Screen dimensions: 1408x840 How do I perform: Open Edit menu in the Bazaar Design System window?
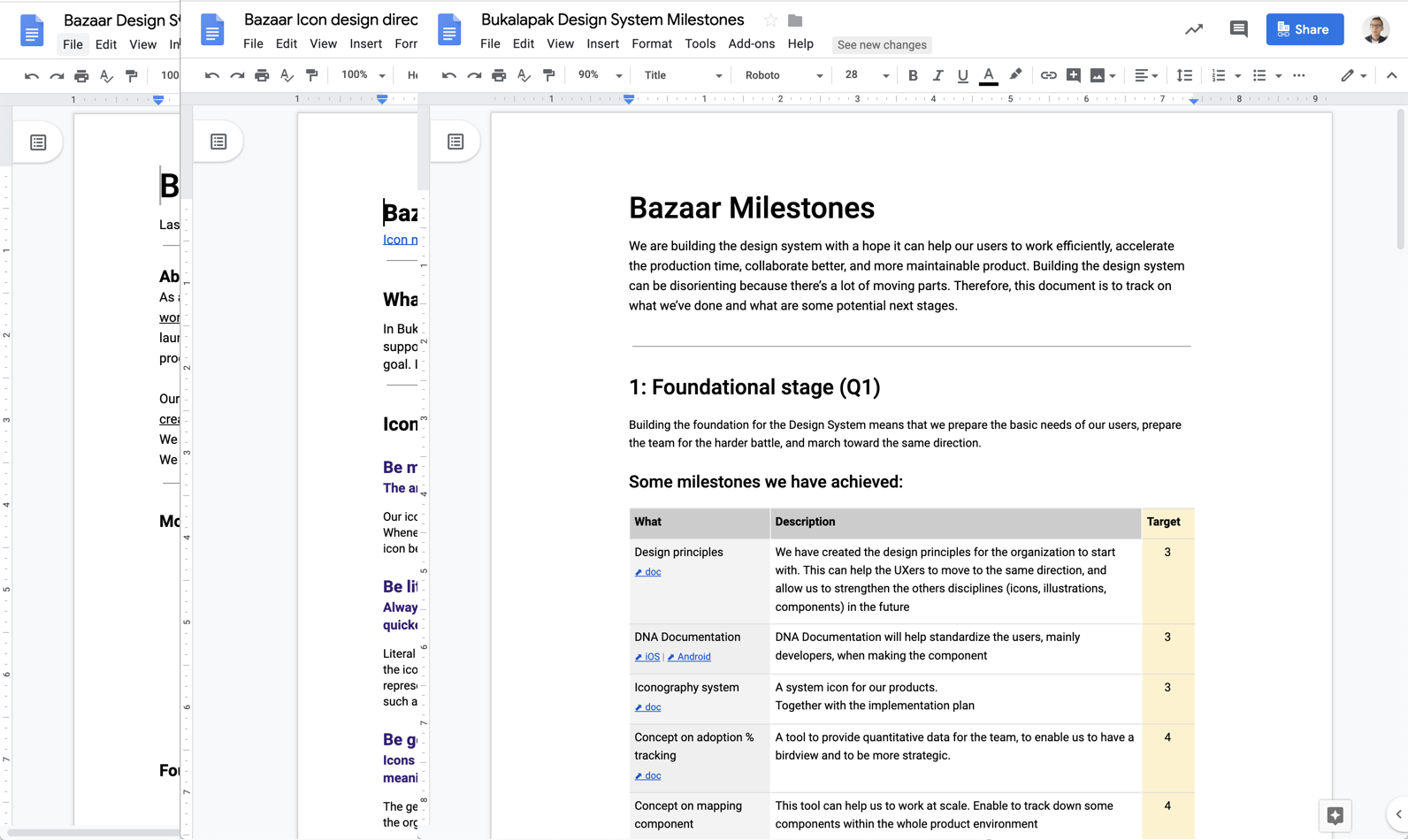(x=106, y=44)
